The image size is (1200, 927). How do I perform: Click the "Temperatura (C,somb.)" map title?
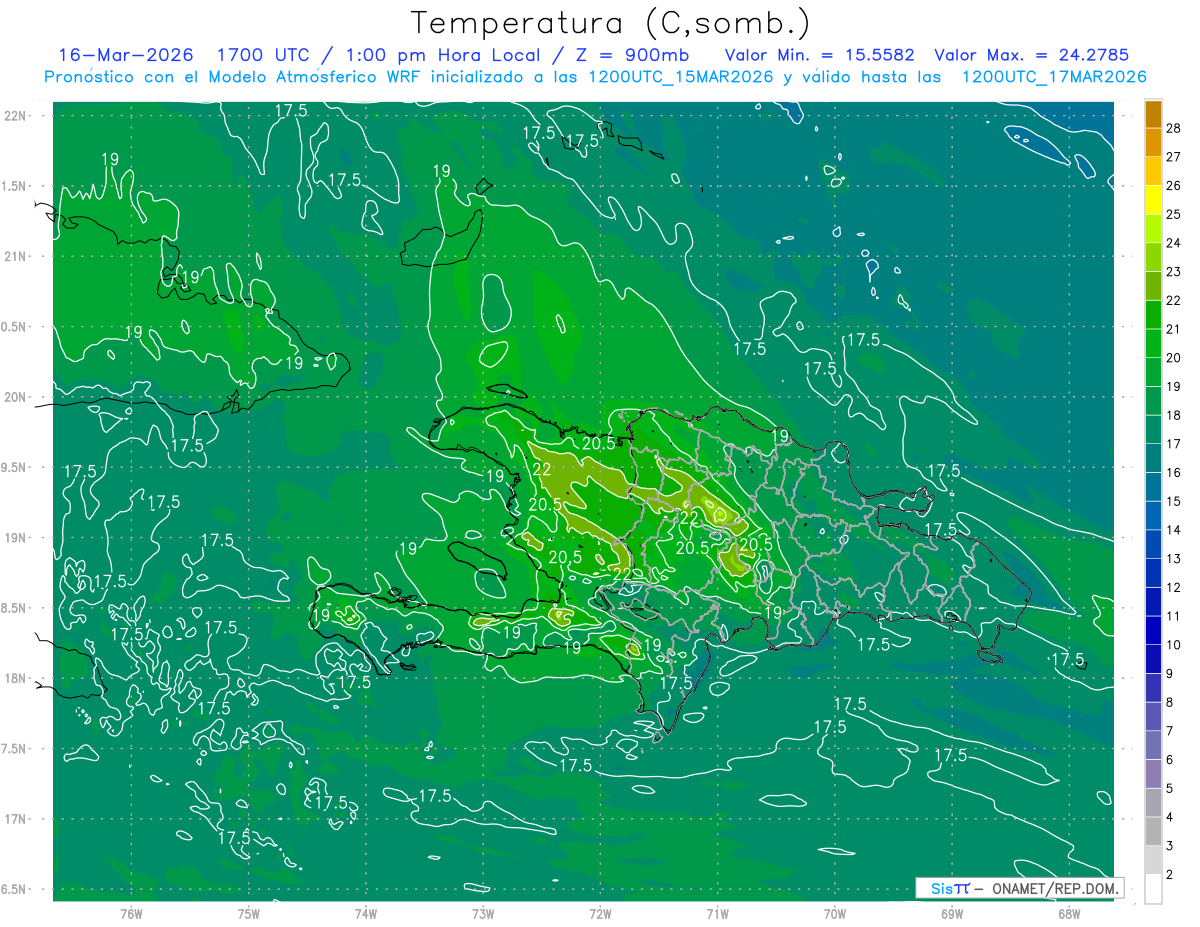(x=610, y=23)
